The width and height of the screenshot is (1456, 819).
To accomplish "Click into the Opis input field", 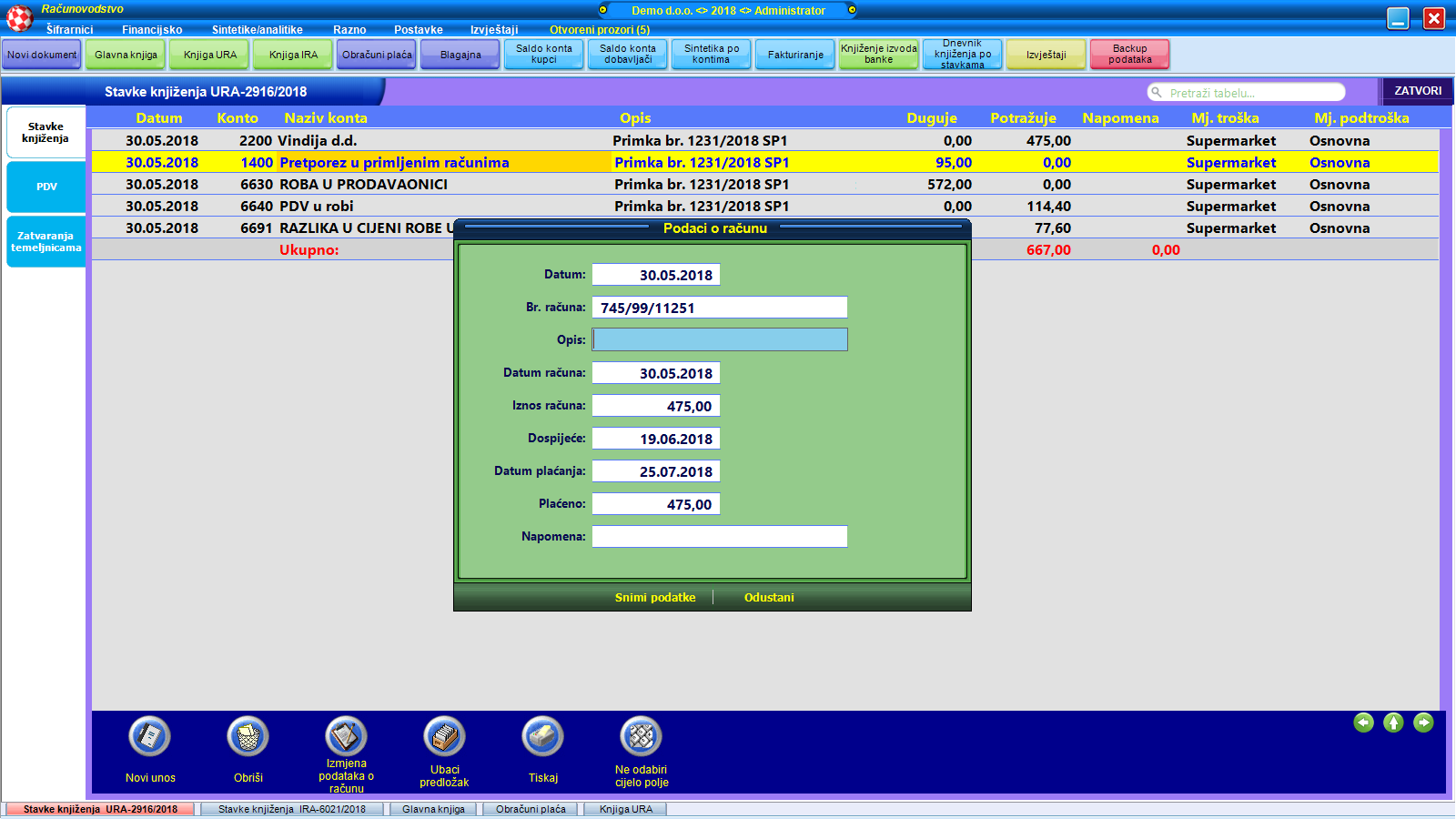I will tap(720, 339).
